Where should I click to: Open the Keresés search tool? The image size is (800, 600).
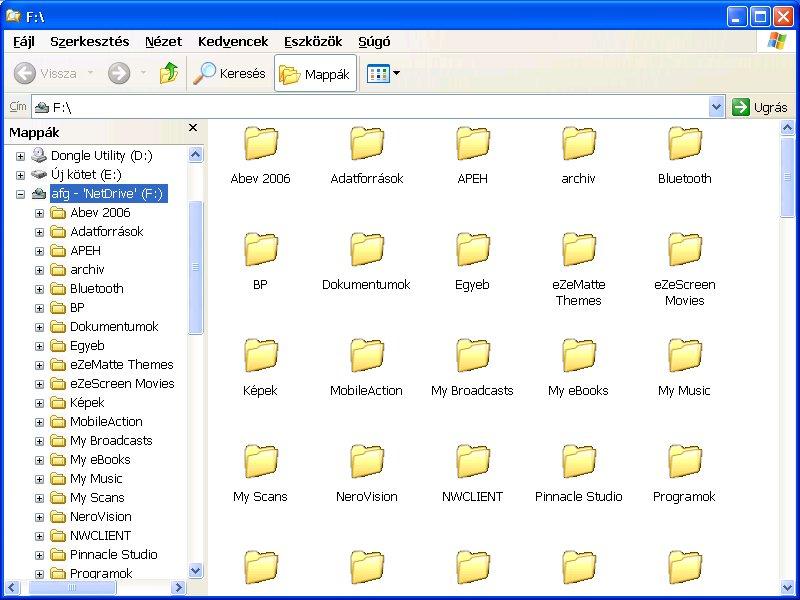pos(230,73)
